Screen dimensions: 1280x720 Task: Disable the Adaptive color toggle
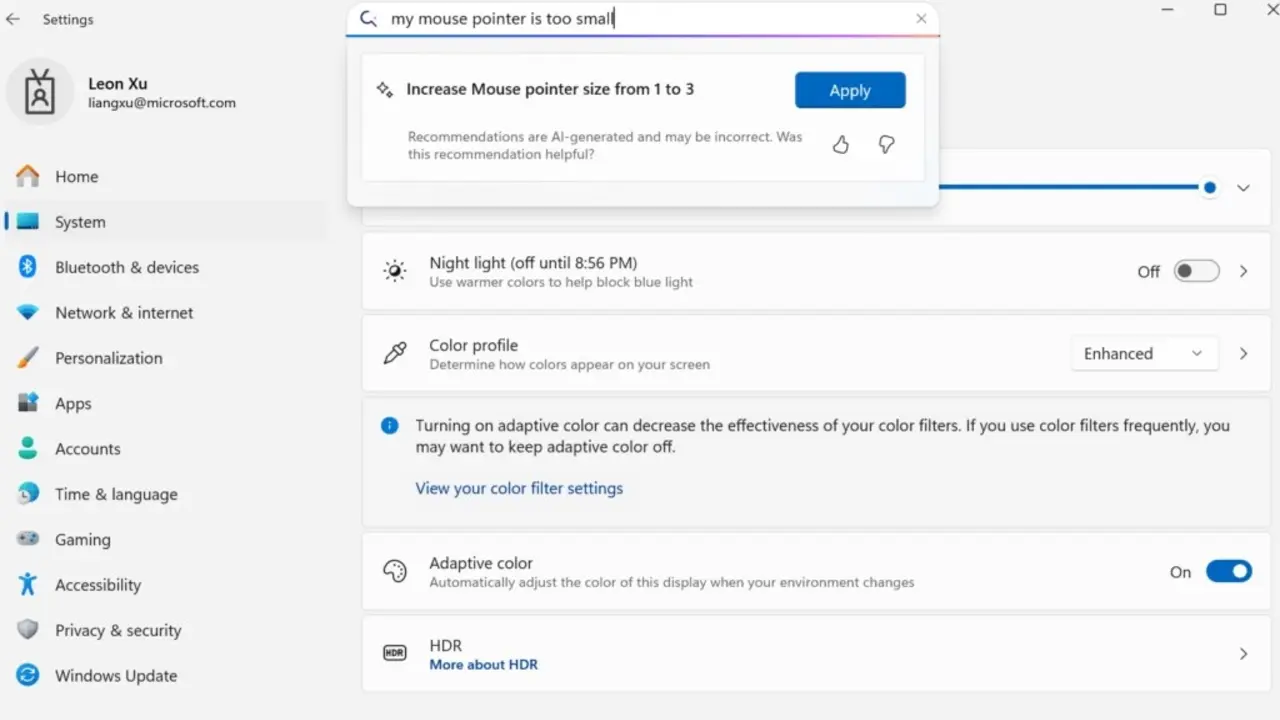click(1228, 572)
